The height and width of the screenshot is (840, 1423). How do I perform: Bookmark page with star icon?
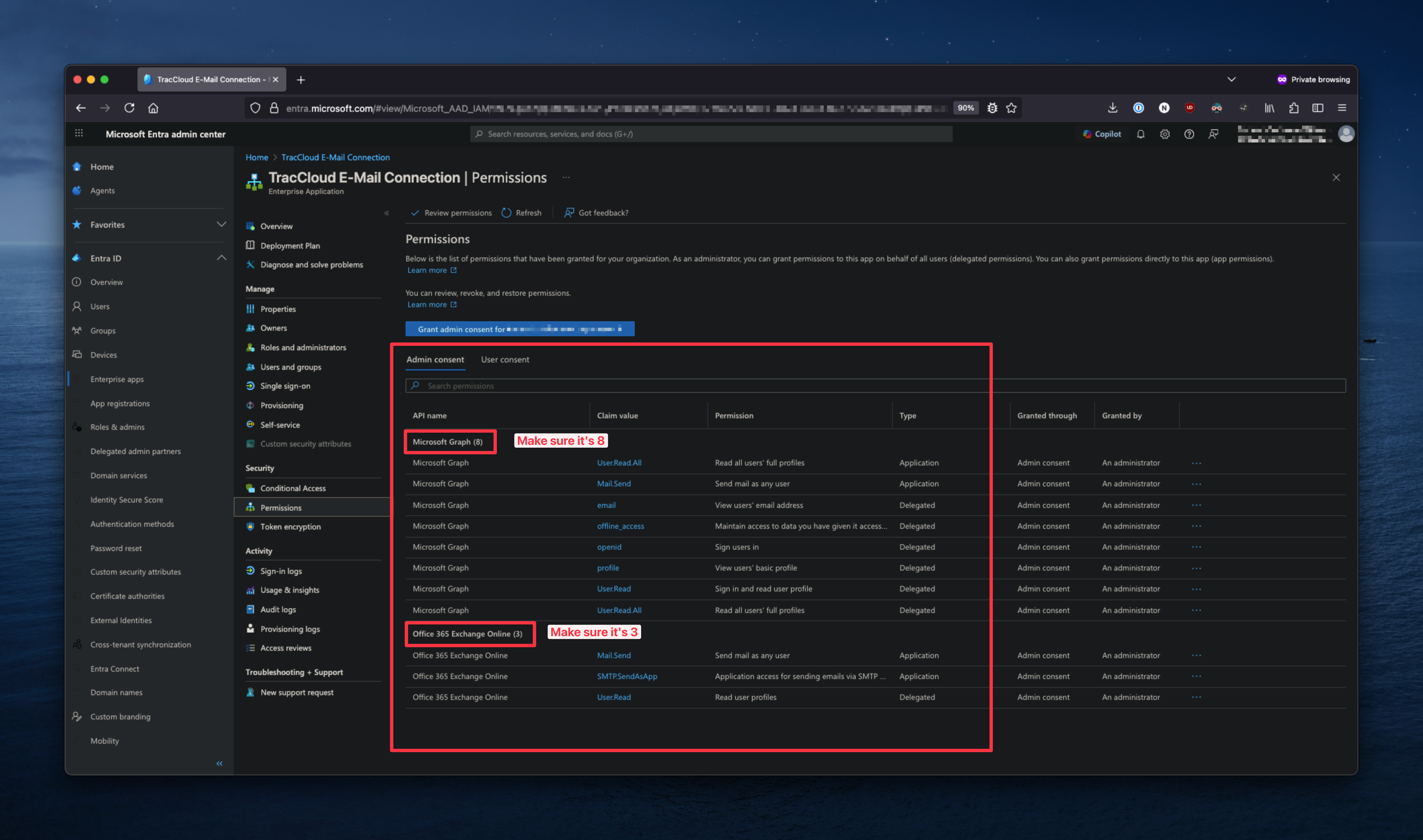(x=1012, y=108)
